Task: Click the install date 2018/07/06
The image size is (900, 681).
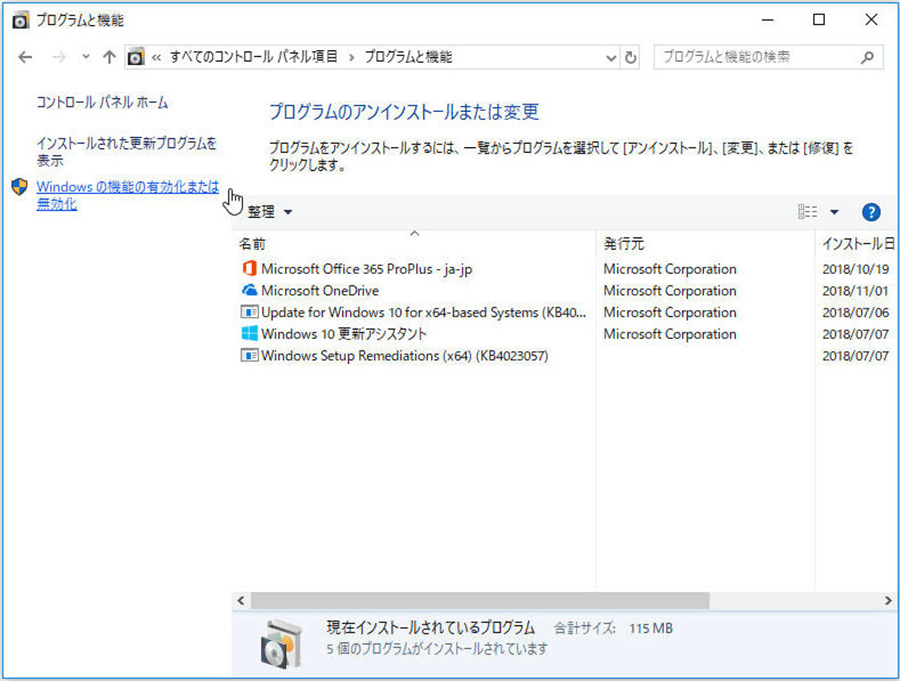Action: (x=855, y=312)
